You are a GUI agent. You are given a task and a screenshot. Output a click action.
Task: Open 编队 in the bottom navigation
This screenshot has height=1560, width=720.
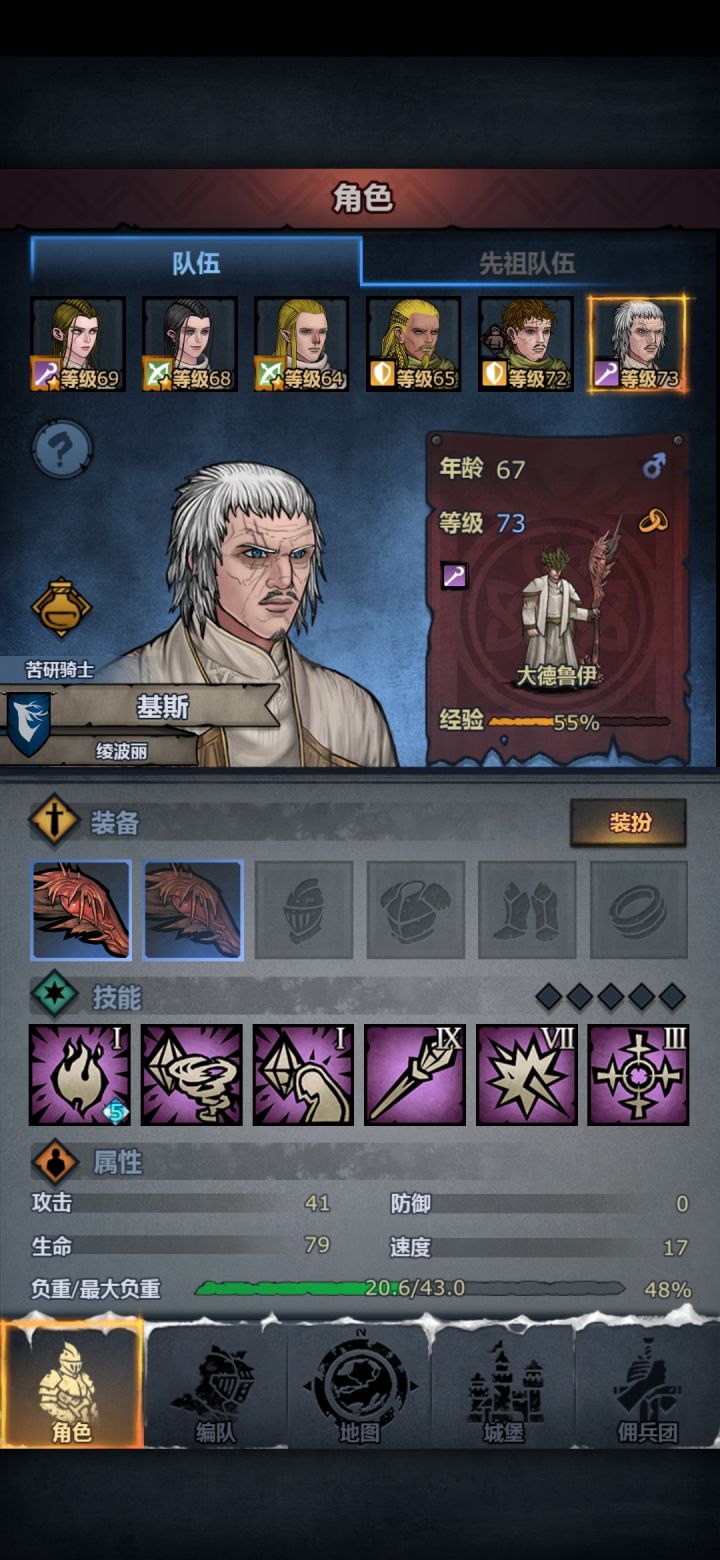215,1388
